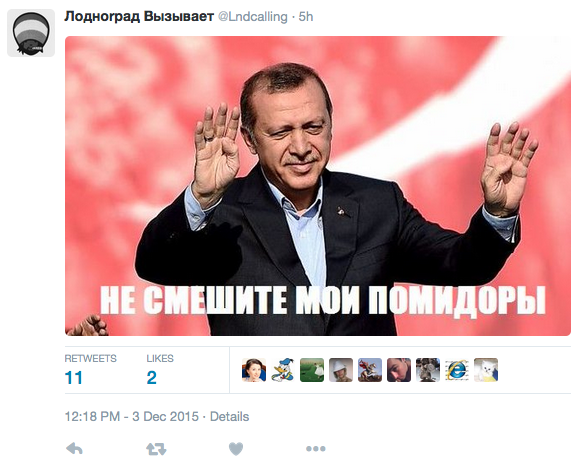580x467 pixels.
Task: Open the horse rider avatar profile
Action: [370, 370]
